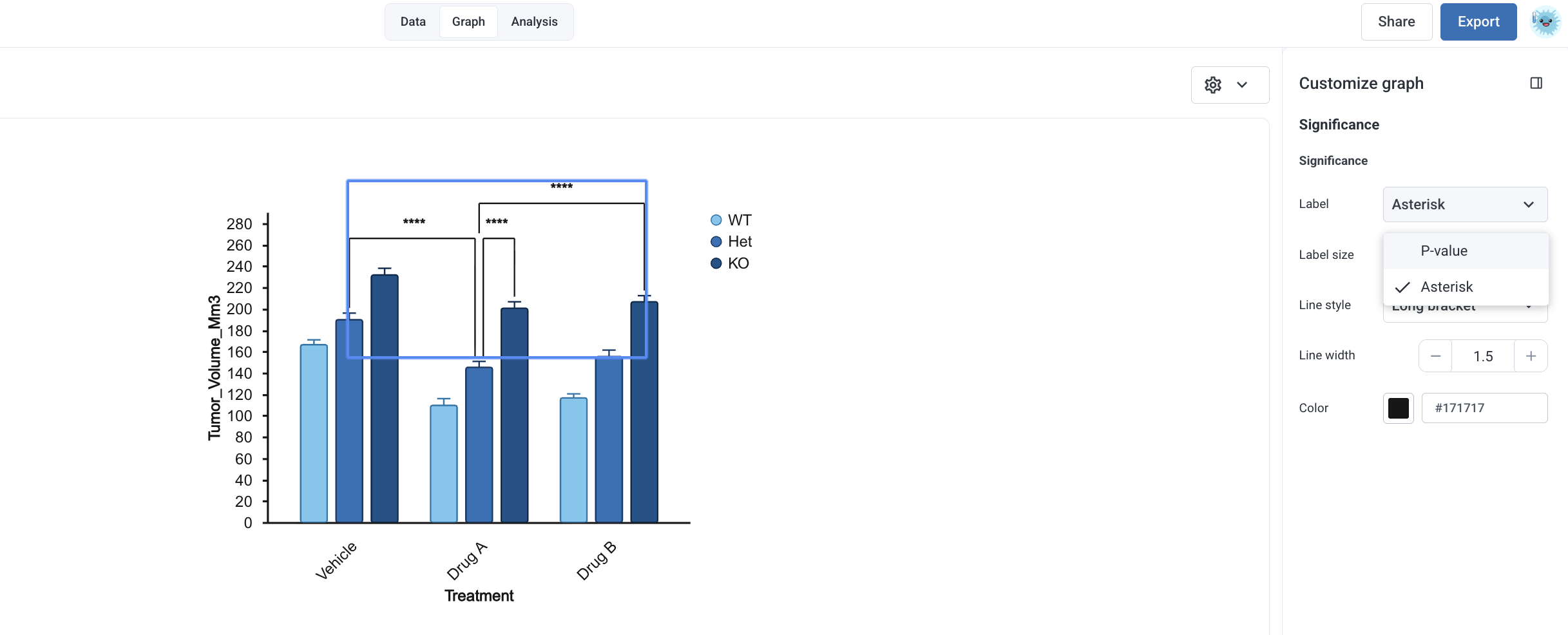Switch to the Data tab
The image size is (1568, 635).
click(x=413, y=22)
